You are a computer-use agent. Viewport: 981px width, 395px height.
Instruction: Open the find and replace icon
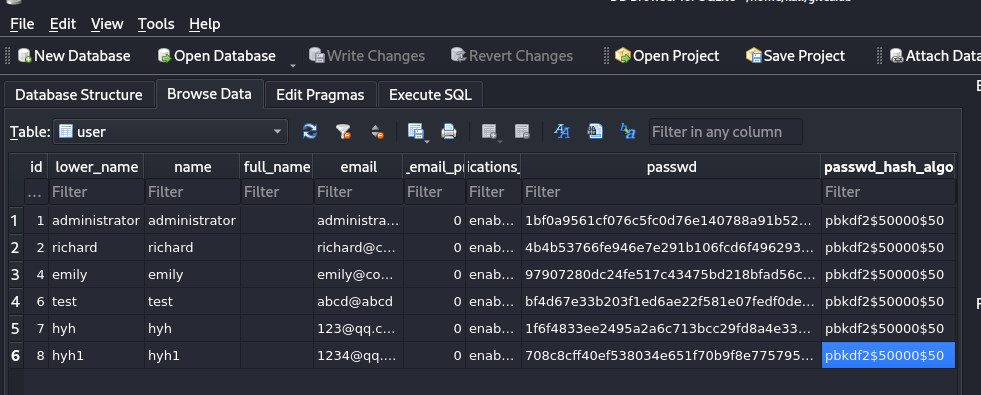628,131
